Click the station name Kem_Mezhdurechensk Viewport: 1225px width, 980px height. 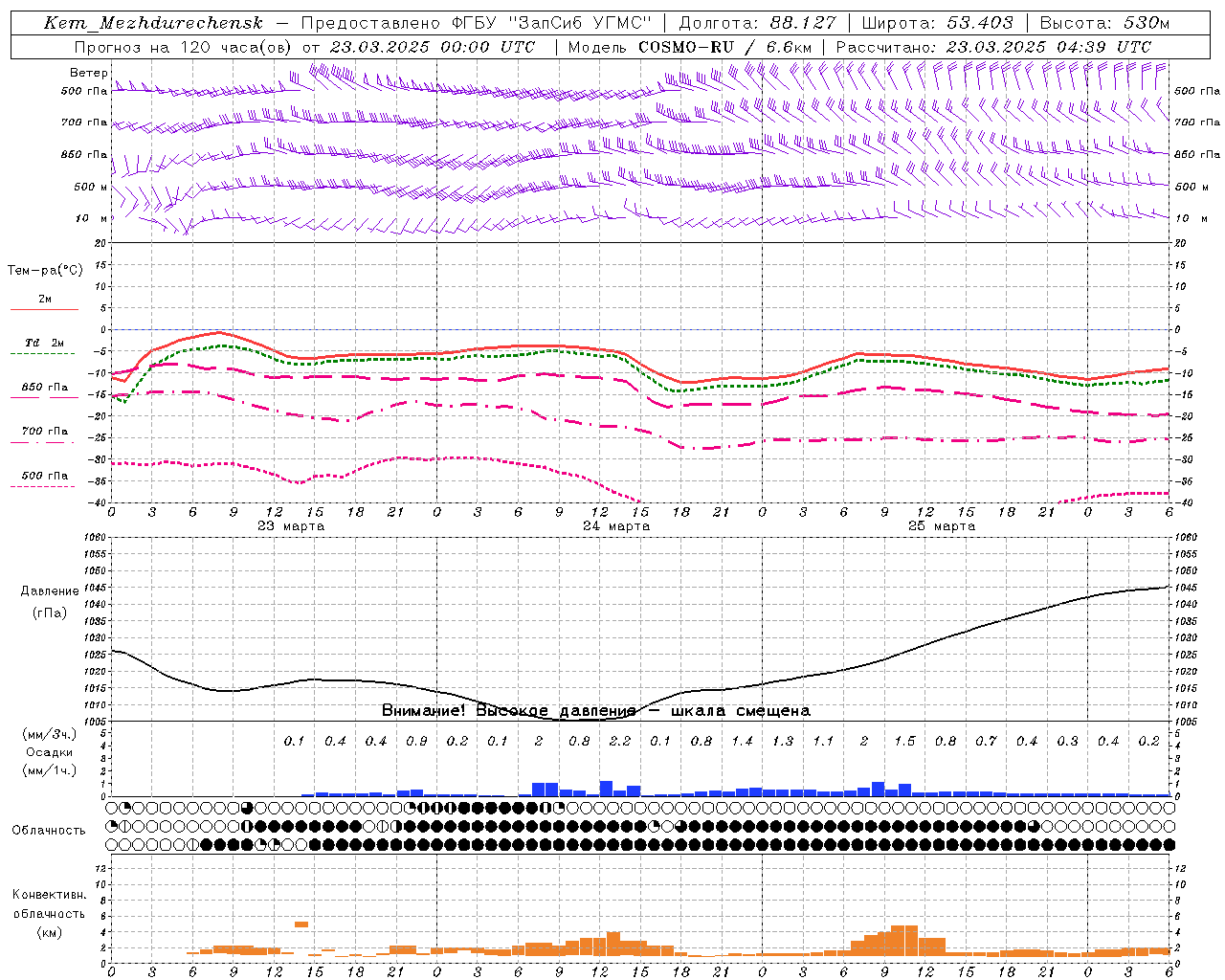153,23
